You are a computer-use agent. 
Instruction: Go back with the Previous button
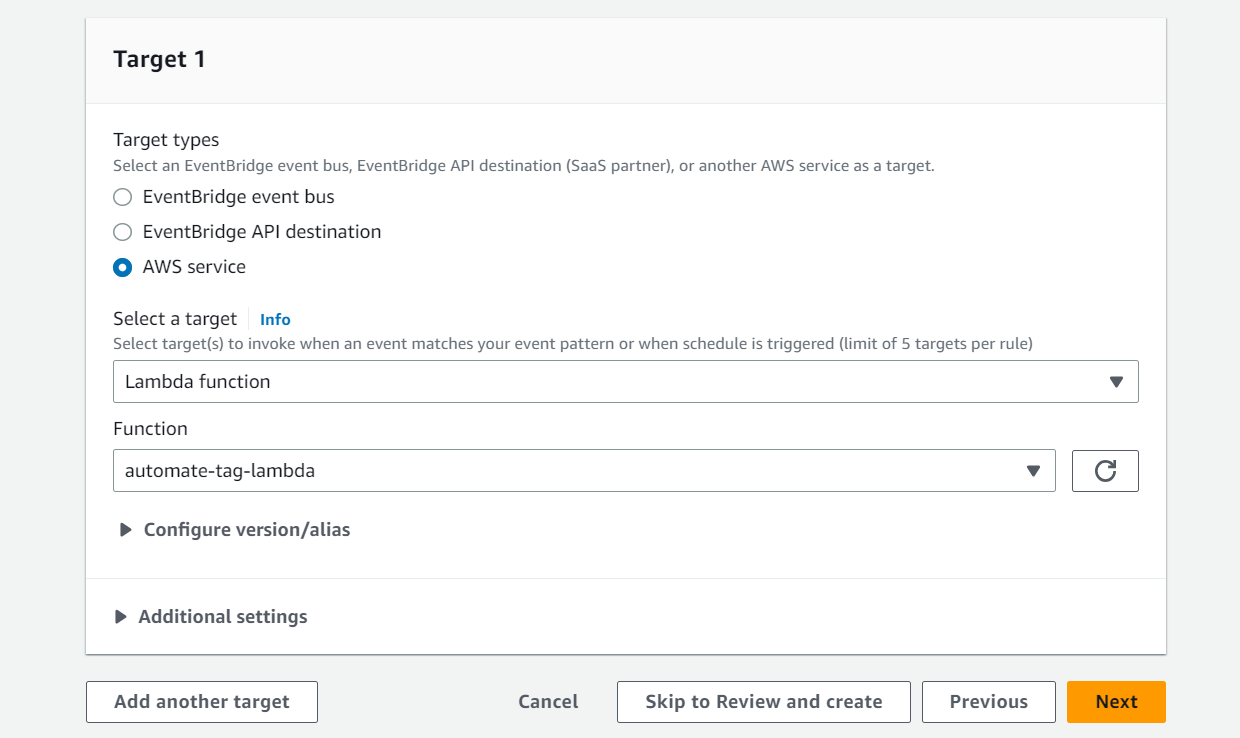(988, 702)
